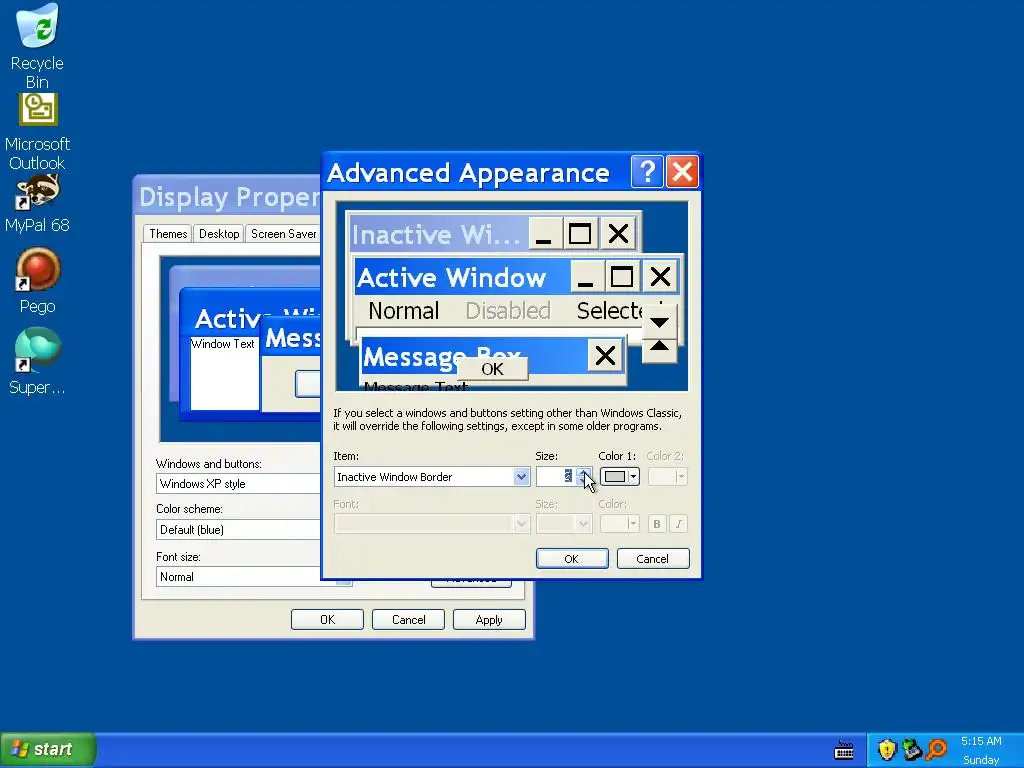Switch to the Desktop tab
The height and width of the screenshot is (768, 1024).
pyautogui.click(x=219, y=234)
